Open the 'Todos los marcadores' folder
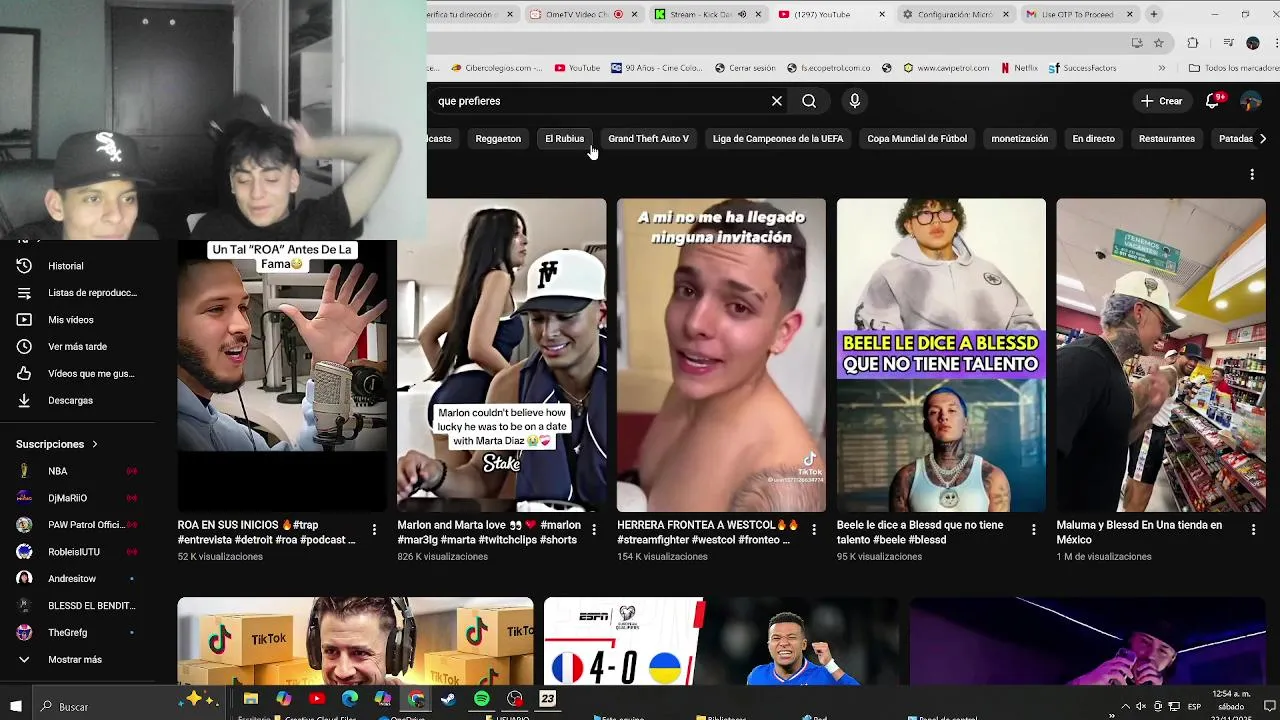Viewport: 1280px width, 720px height. point(1234,68)
